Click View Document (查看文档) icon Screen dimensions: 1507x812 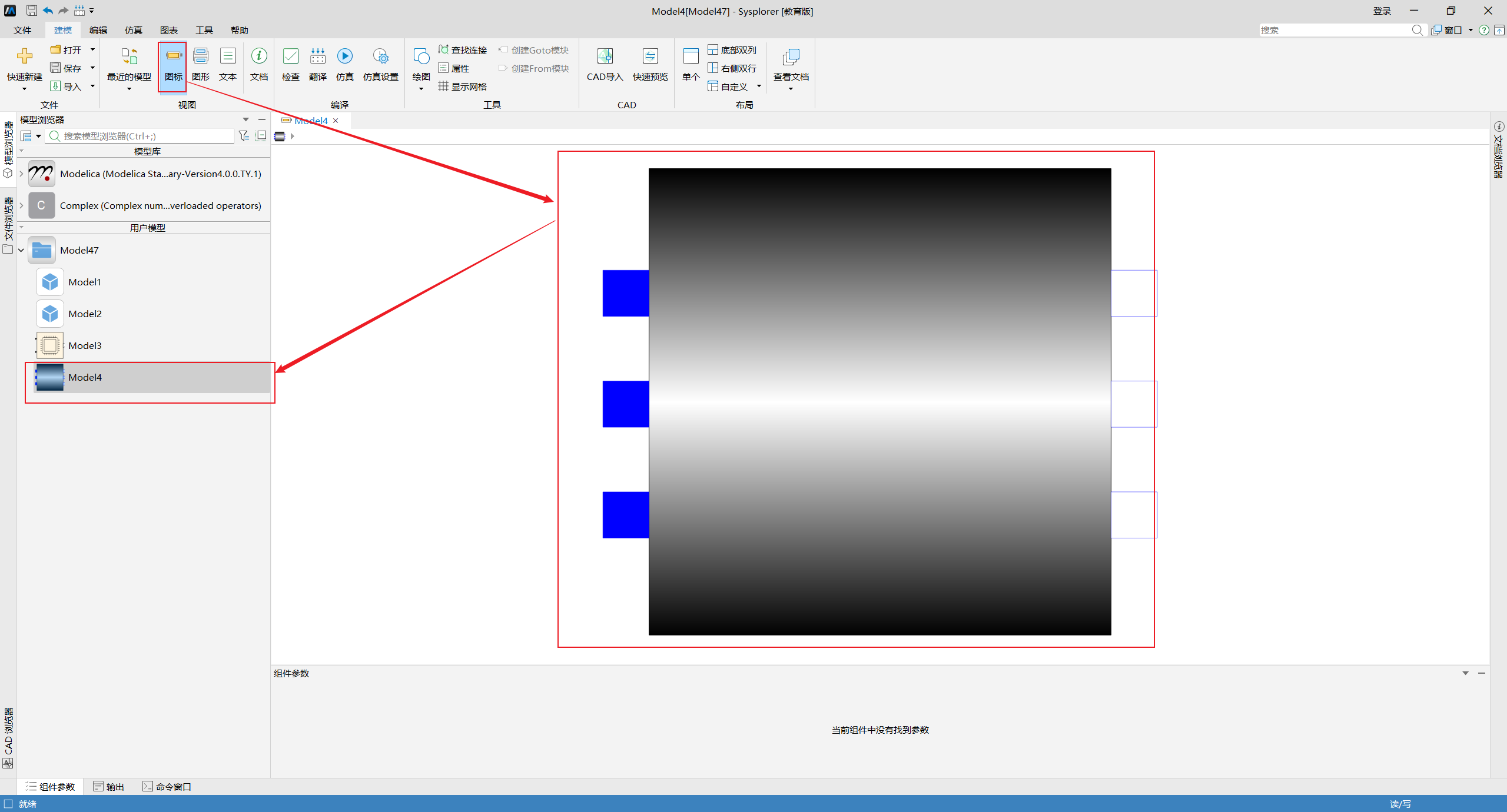(791, 56)
